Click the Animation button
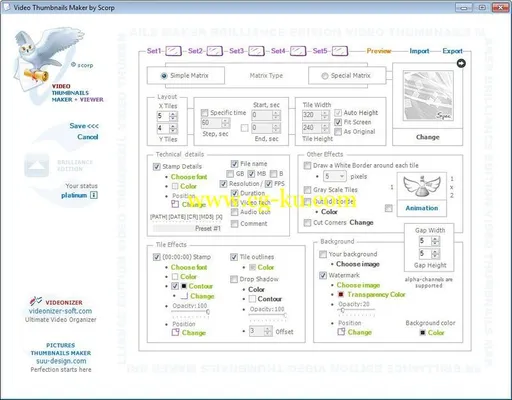Image resolution: width=512 pixels, height=400 pixels. tap(422, 208)
